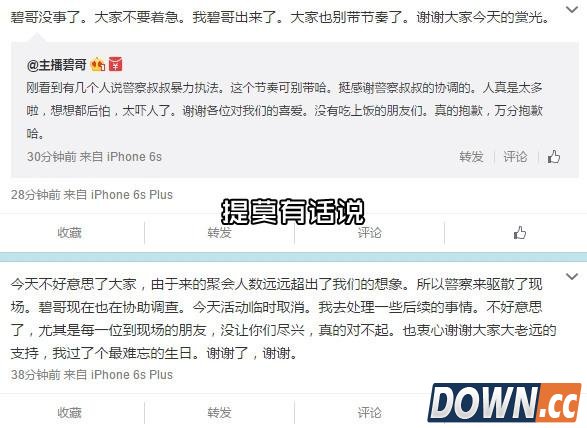Open the second post's chevron dropdown
587x428 pixels.
[x=572, y=277]
